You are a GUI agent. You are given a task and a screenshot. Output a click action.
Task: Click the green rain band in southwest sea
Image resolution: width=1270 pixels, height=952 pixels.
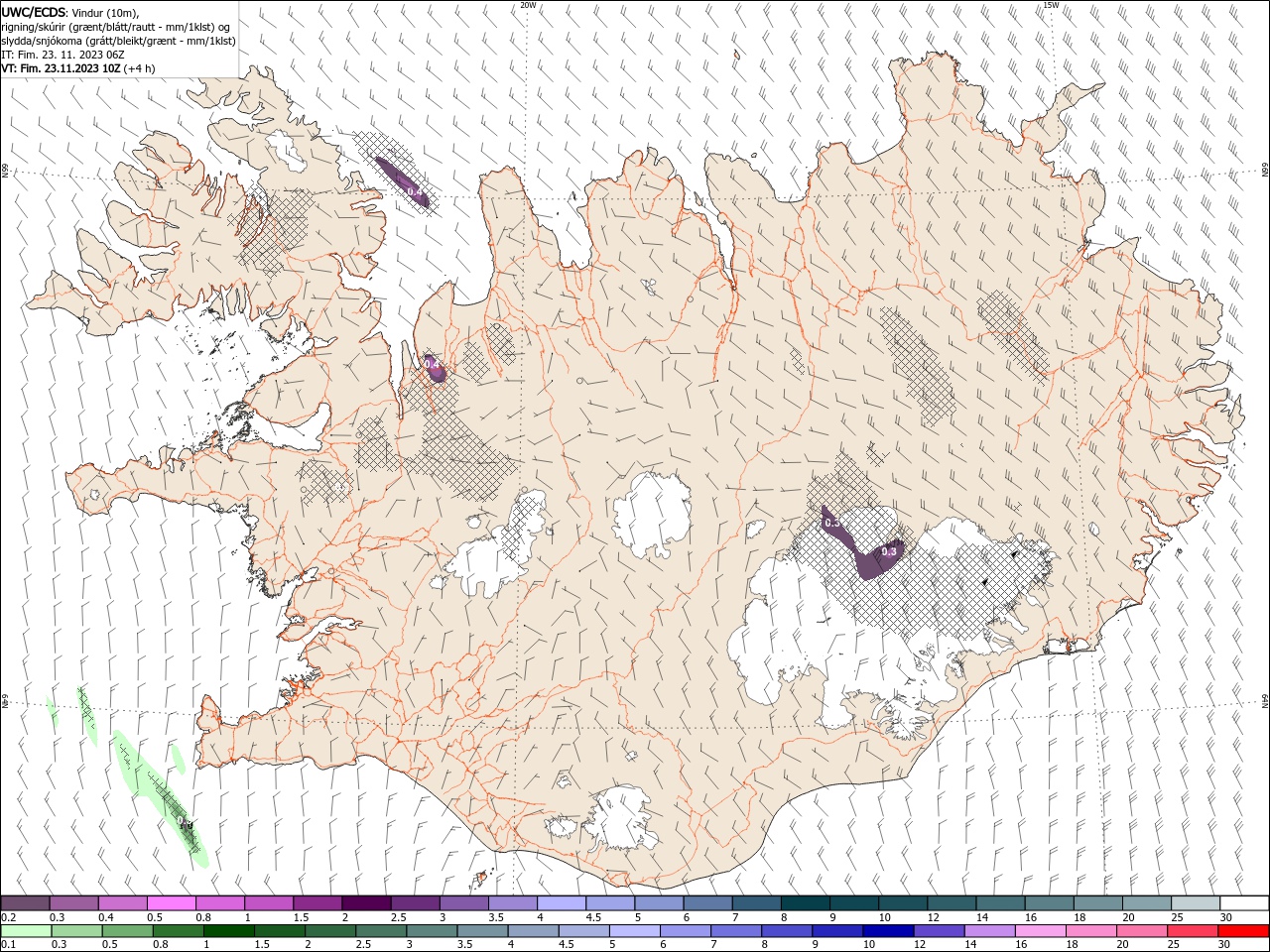(x=160, y=798)
